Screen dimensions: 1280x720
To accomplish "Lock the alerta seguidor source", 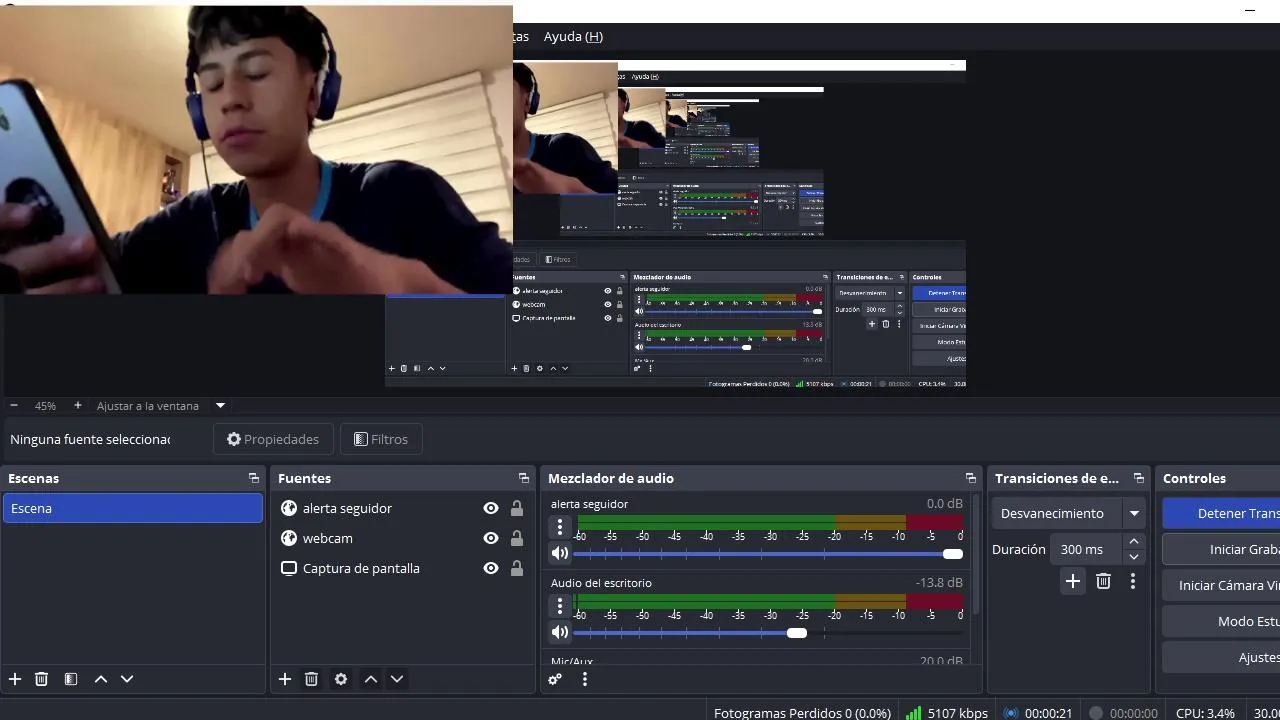I will click(x=517, y=508).
